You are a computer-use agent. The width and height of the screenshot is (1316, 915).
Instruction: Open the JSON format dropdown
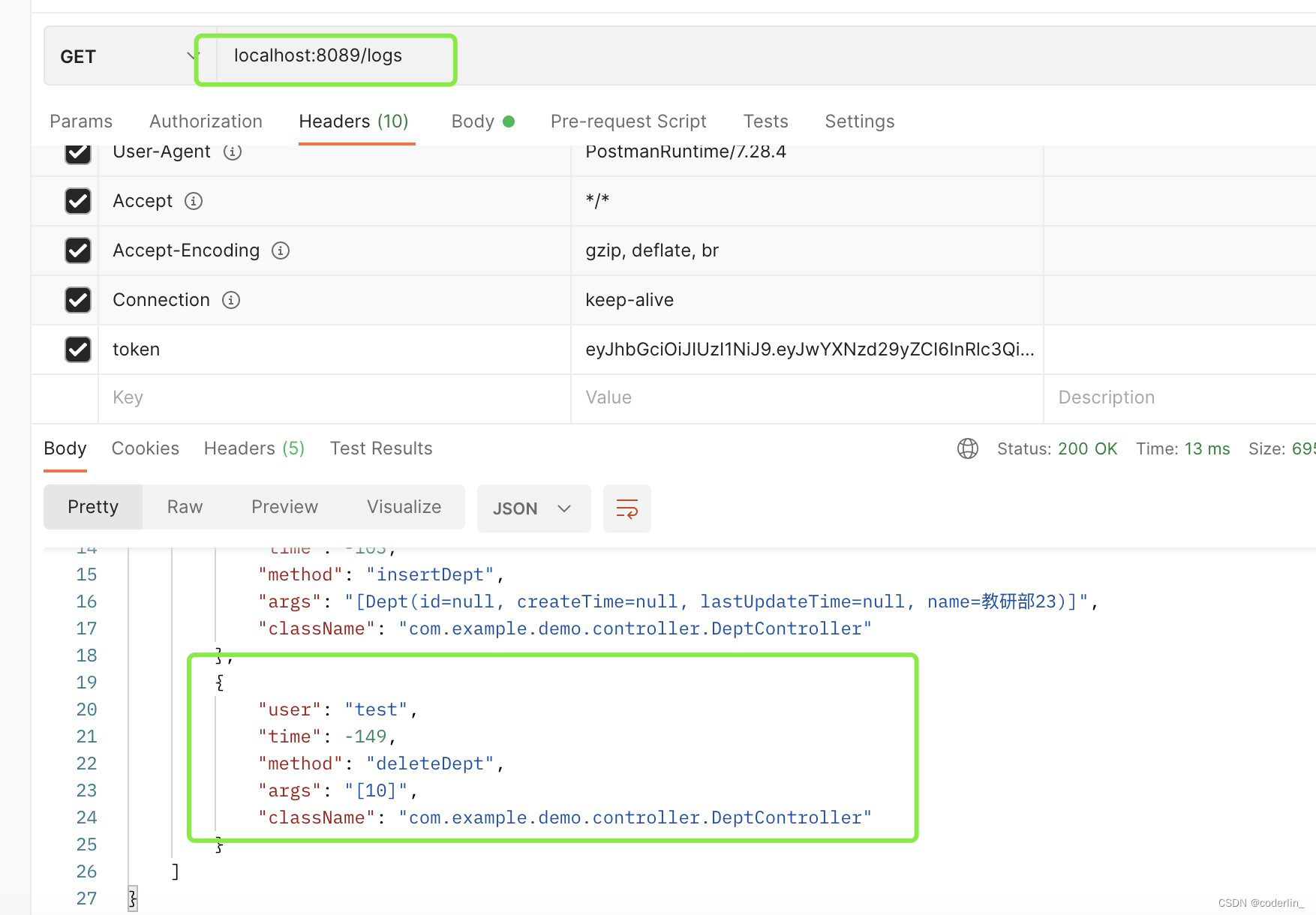point(533,508)
